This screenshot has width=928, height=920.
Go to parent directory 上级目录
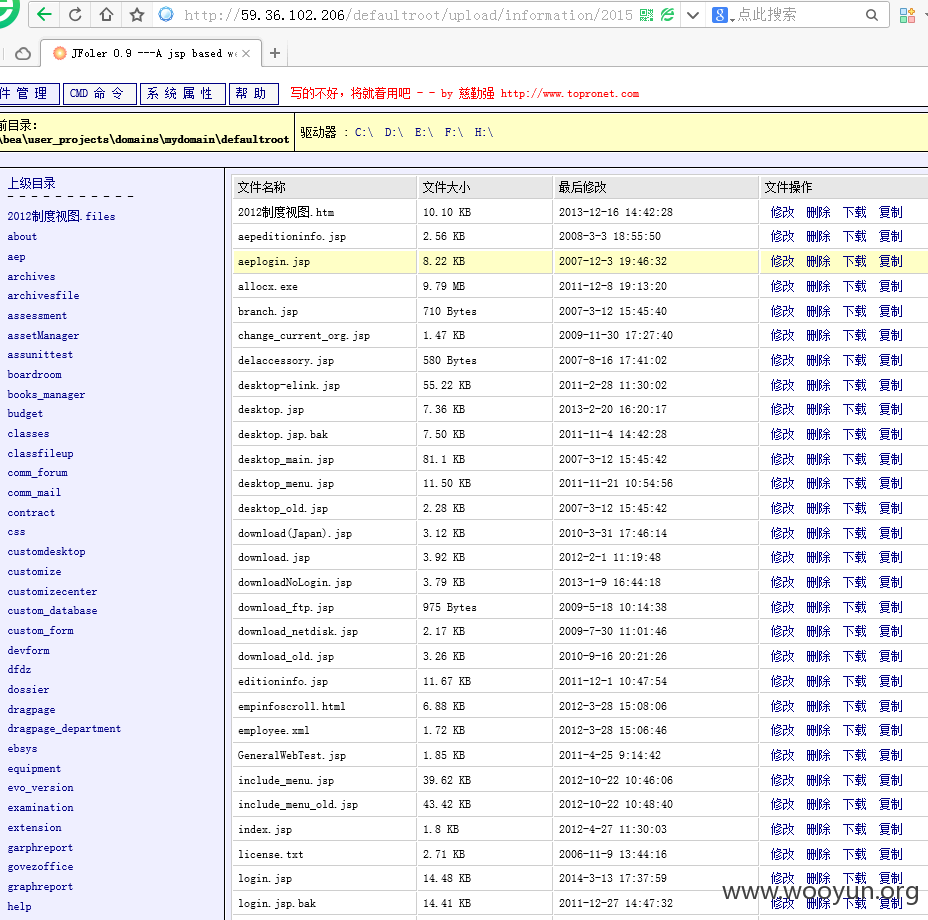pyautogui.click(x=31, y=184)
